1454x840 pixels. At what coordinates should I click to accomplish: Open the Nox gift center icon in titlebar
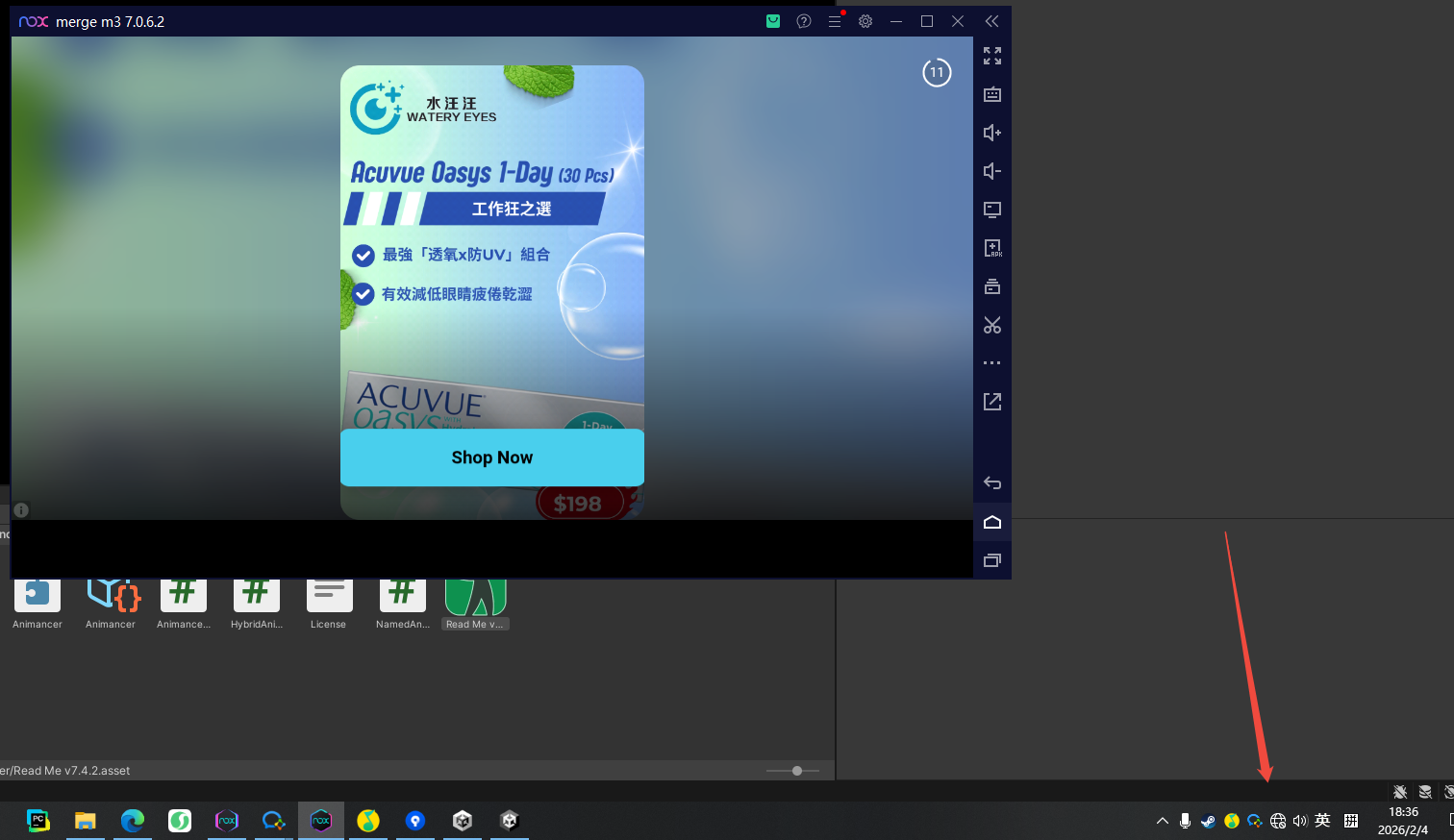pyautogui.click(x=772, y=20)
